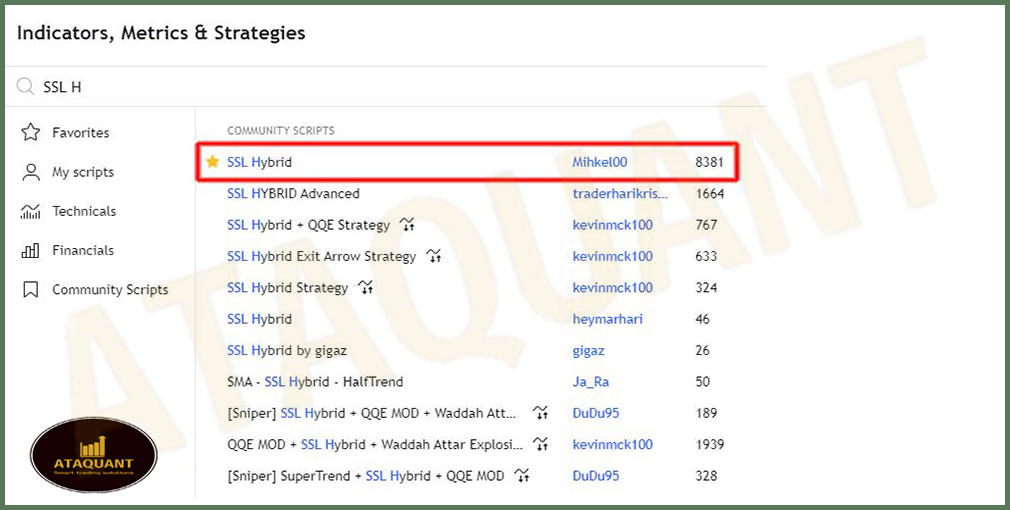Open author Mihkel00 profile
This screenshot has height=510, width=1010.
(x=600, y=162)
